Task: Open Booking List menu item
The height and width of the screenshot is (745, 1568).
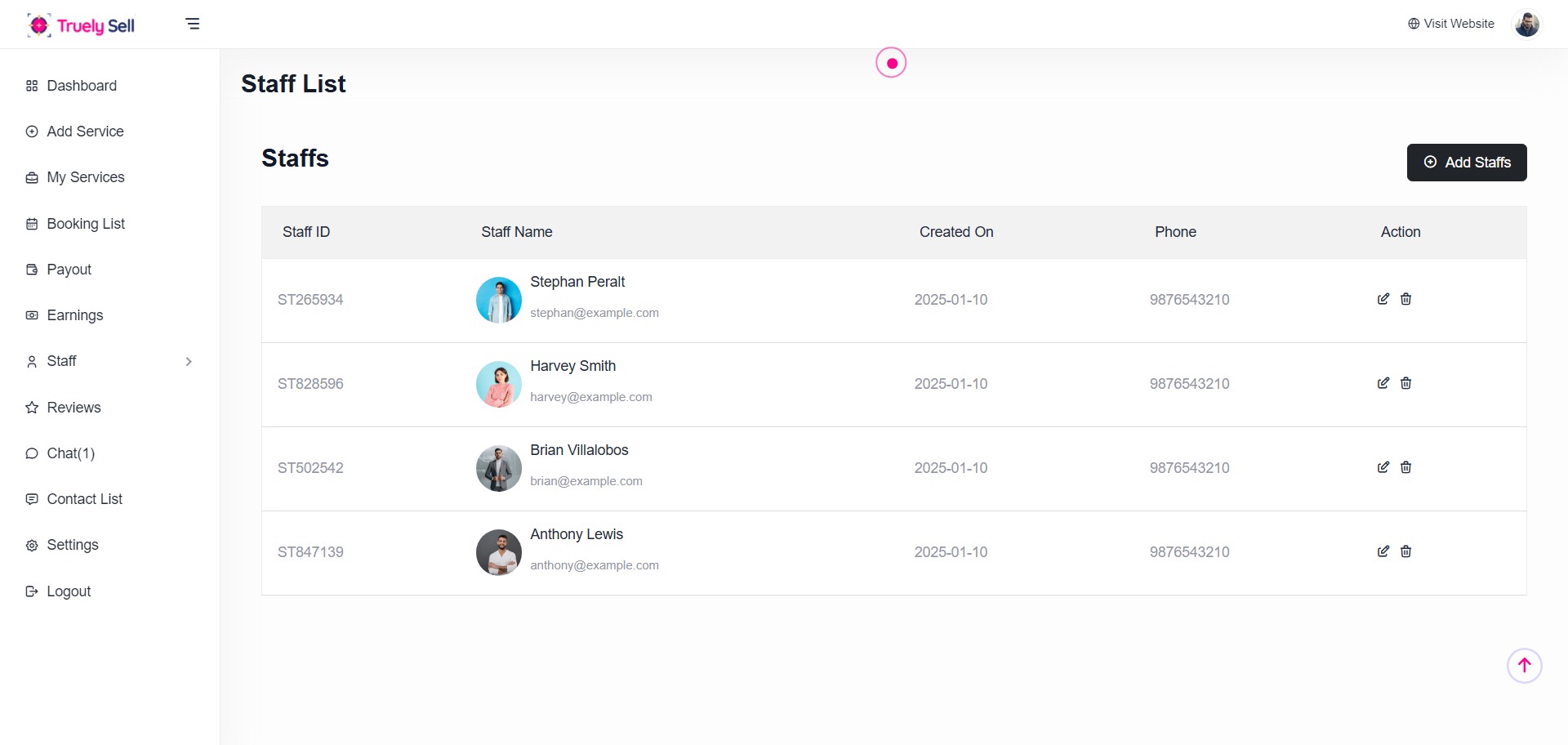Action: pos(86,224)
